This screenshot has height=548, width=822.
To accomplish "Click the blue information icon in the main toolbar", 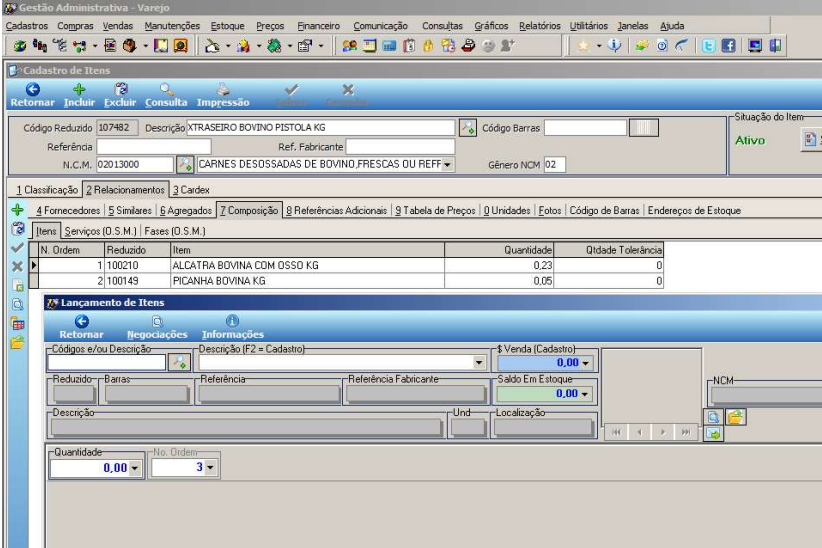I will tap(614, 46).
